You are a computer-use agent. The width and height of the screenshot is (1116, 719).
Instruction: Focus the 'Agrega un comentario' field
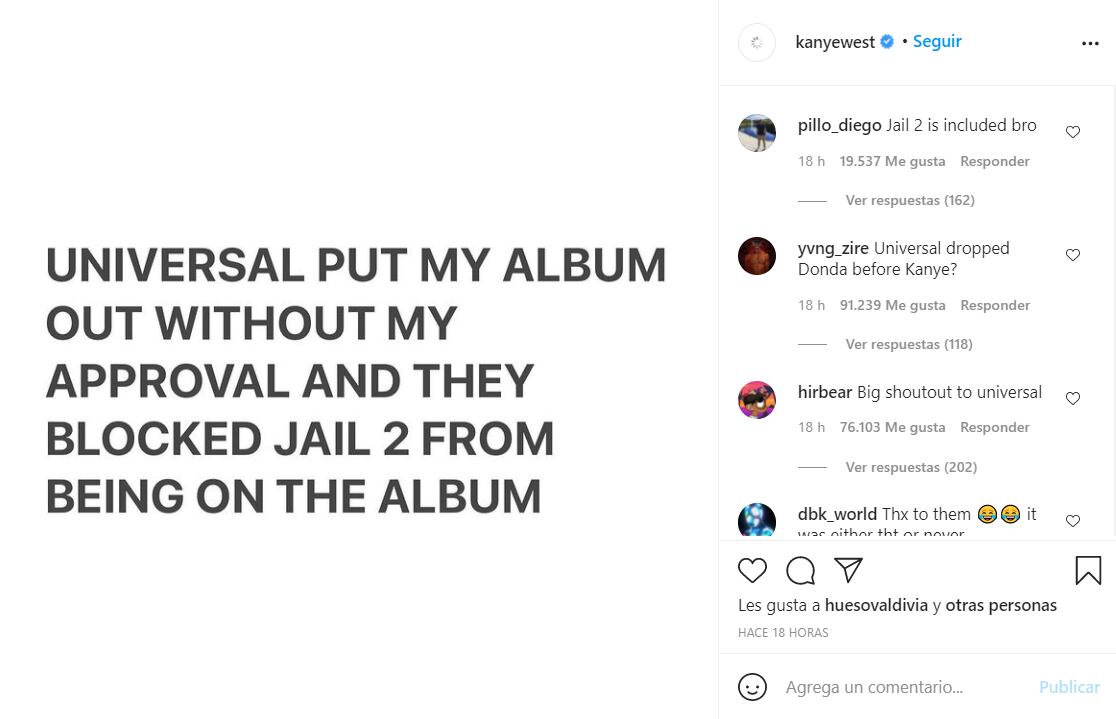(900, 687)
